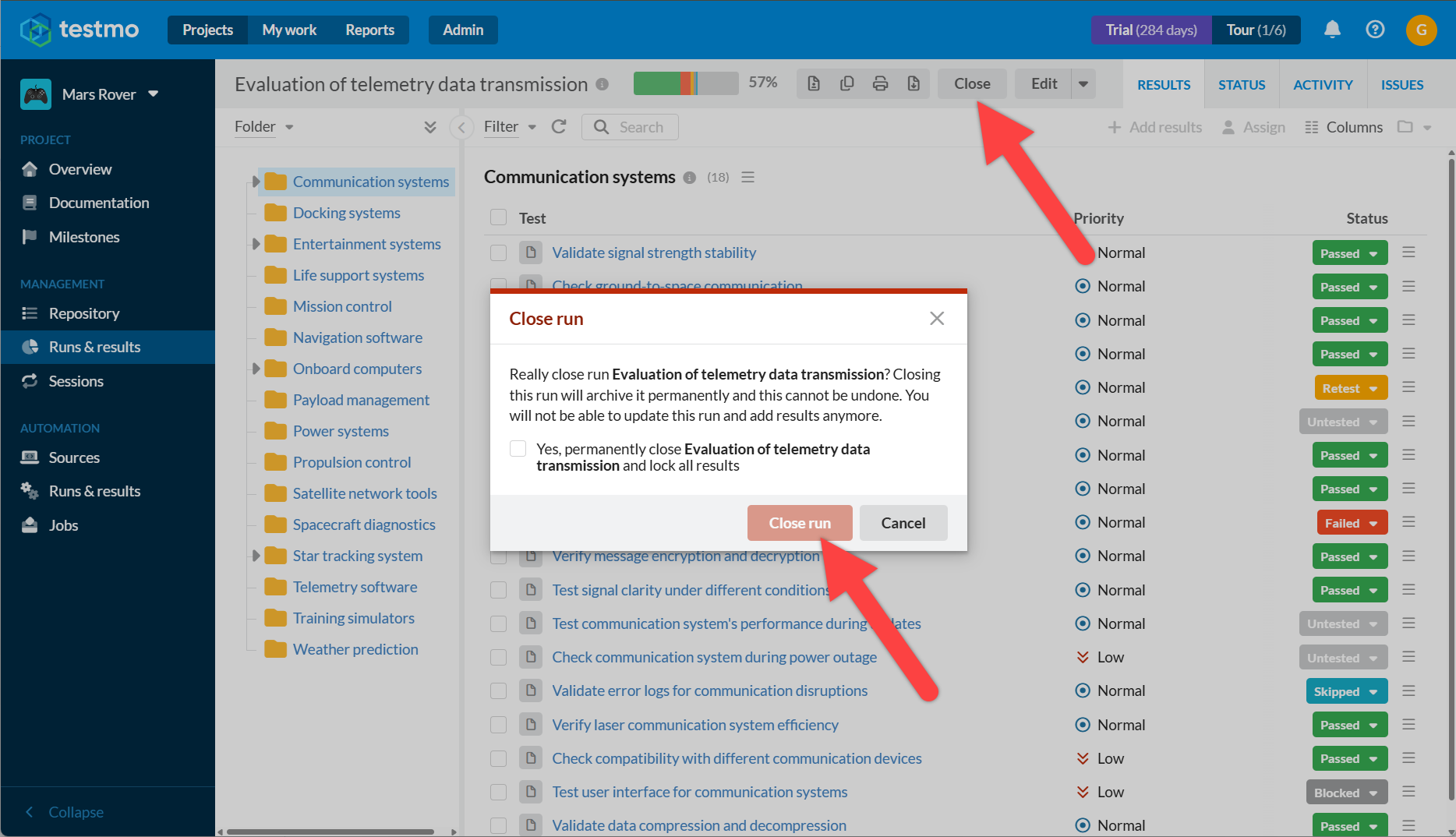Open automation Jobs
The width and height of the screenshot is (1456, 837).
(63, 525)
